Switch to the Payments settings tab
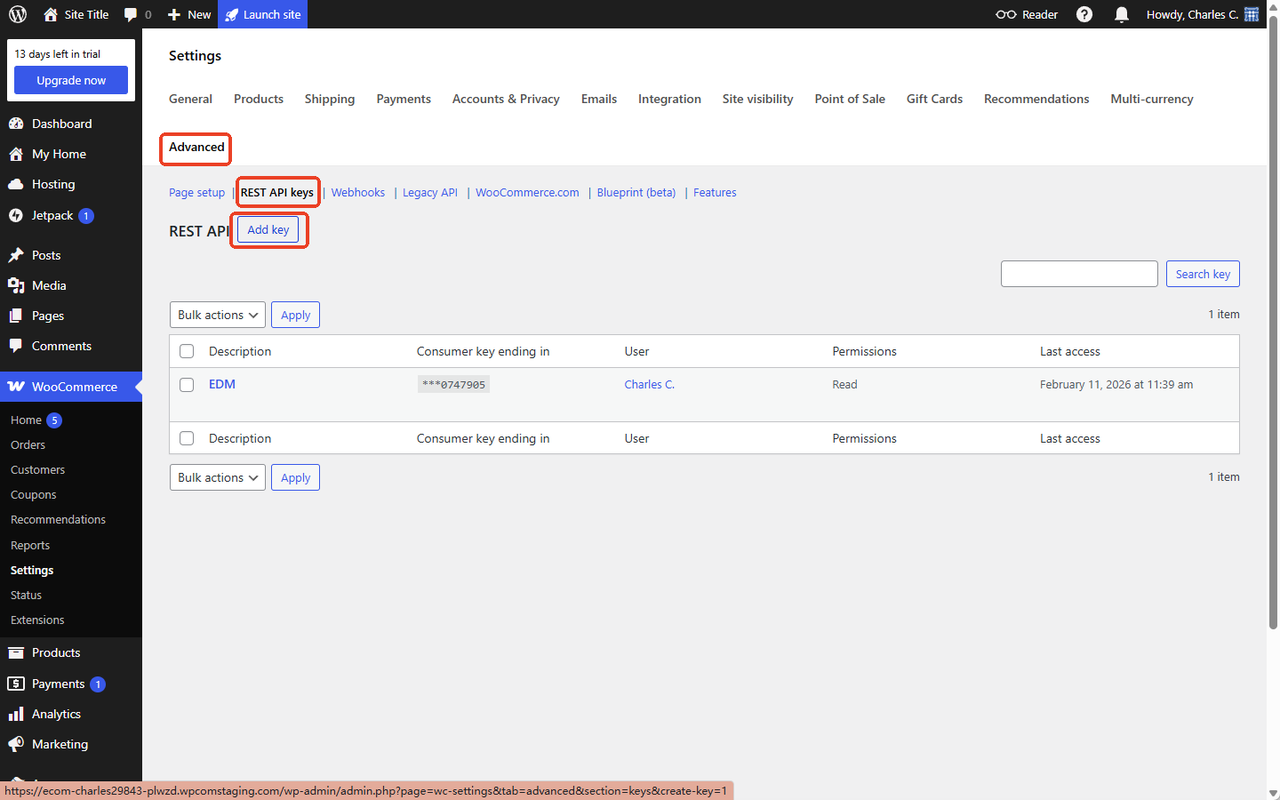The width and height of the screenshot is (1280, 800). pyautogui.click(x=403, y=99)
